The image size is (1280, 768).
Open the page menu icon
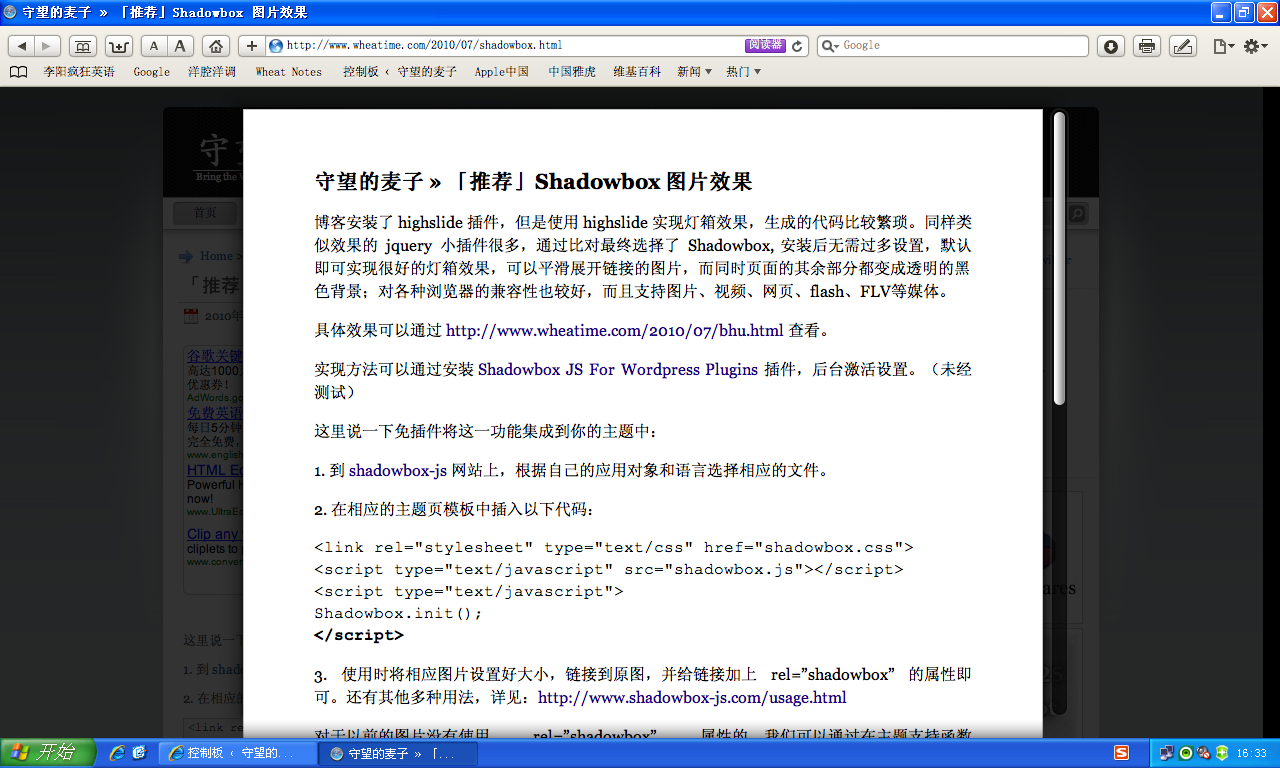tap(1223, 46)
